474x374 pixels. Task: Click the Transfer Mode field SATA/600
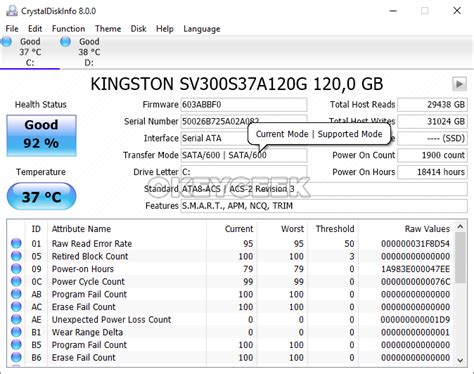click(244, 155)
